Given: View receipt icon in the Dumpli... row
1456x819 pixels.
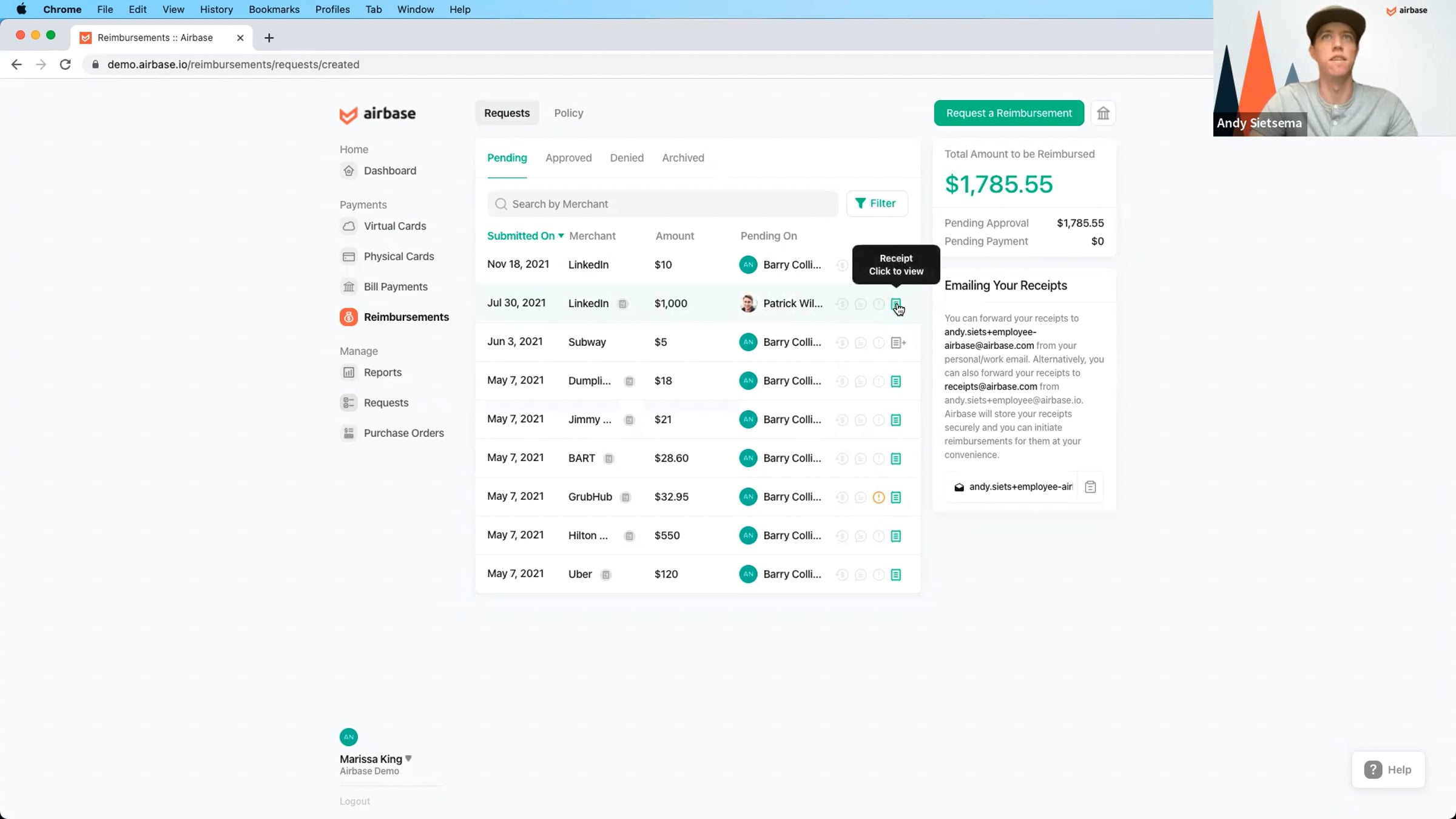Looking at the screenshot, I should (896, 382).
